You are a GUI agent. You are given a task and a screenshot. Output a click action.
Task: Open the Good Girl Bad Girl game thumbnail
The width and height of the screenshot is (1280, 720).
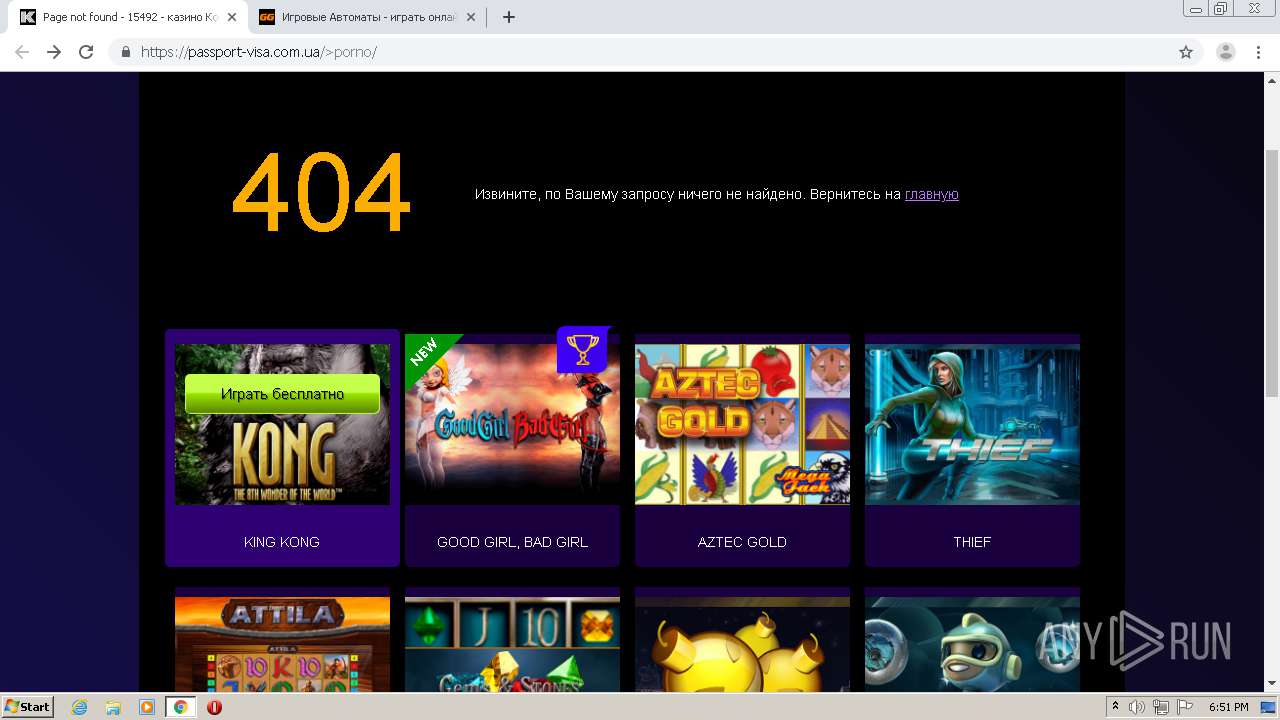(x=512, y=424)
